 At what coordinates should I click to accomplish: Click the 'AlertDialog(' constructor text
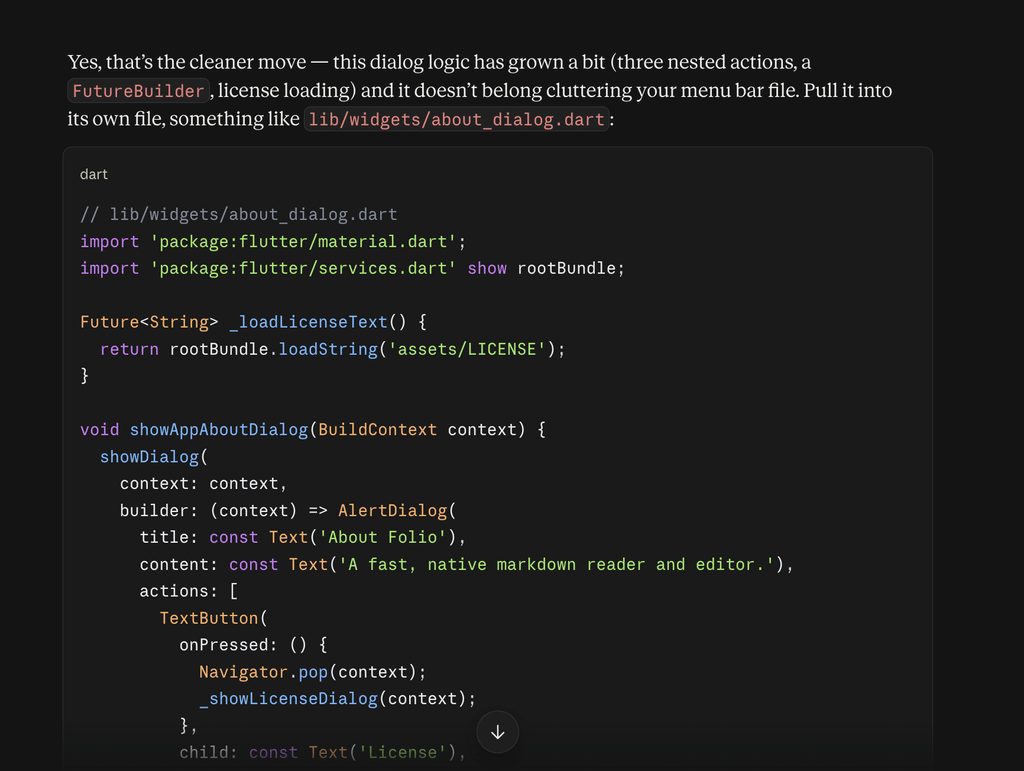(397, 511)
